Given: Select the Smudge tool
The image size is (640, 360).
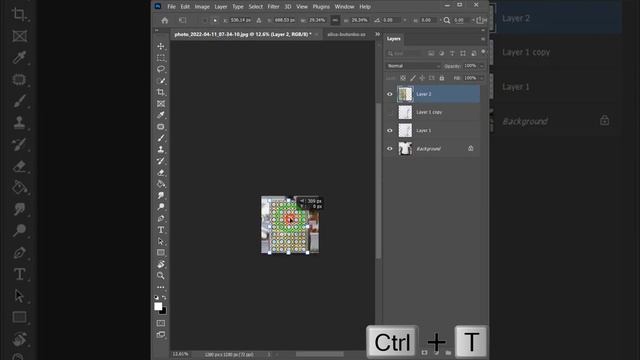Looking at the screenshot, I should click(x=161, y=196).
